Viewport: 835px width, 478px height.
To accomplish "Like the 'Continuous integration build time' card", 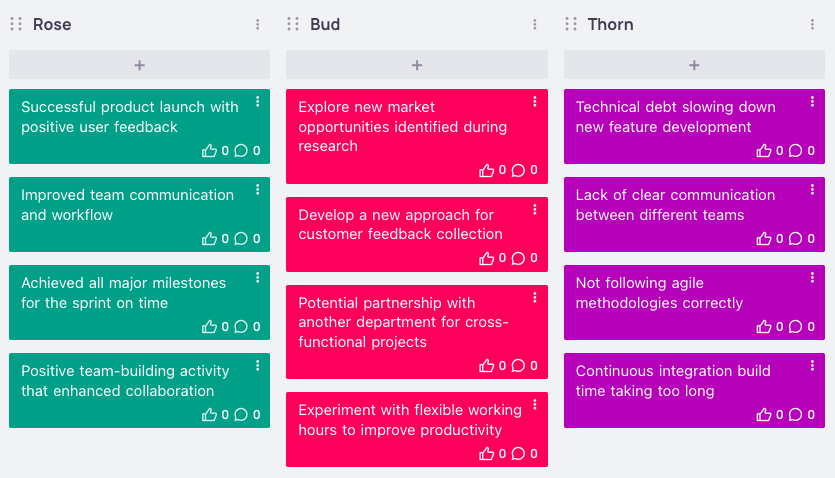I will (x=764, y=415).
